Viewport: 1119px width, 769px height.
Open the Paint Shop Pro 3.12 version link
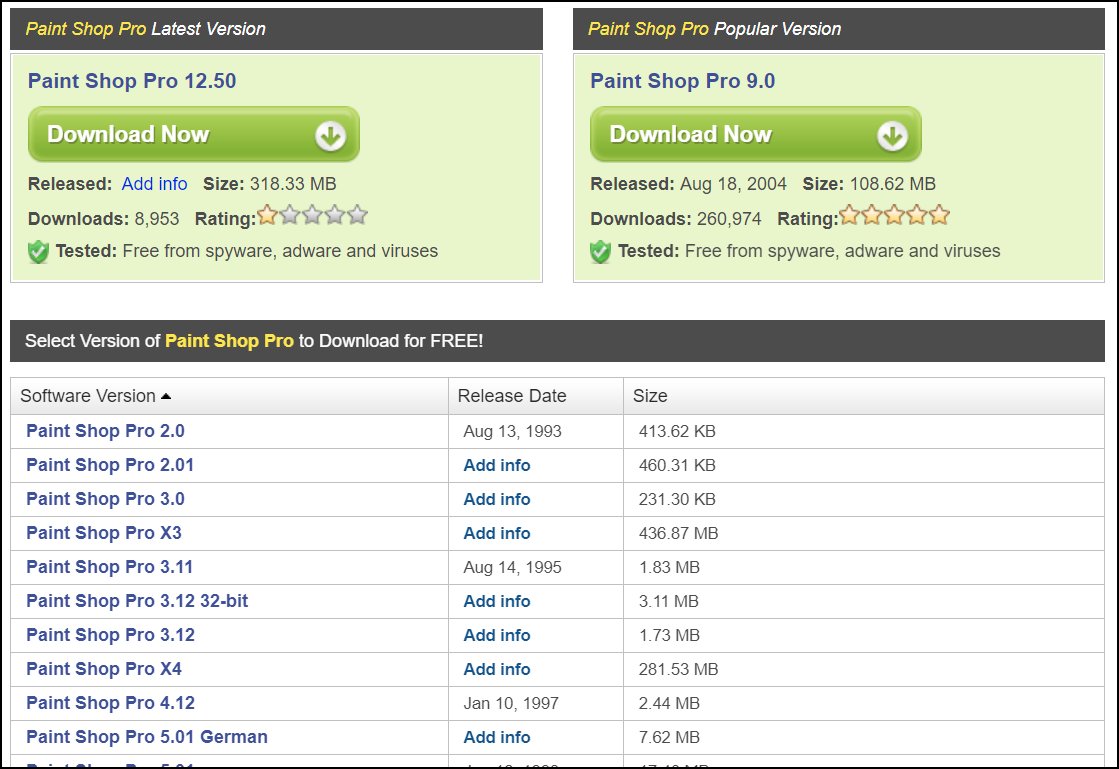tap(111, 635)
